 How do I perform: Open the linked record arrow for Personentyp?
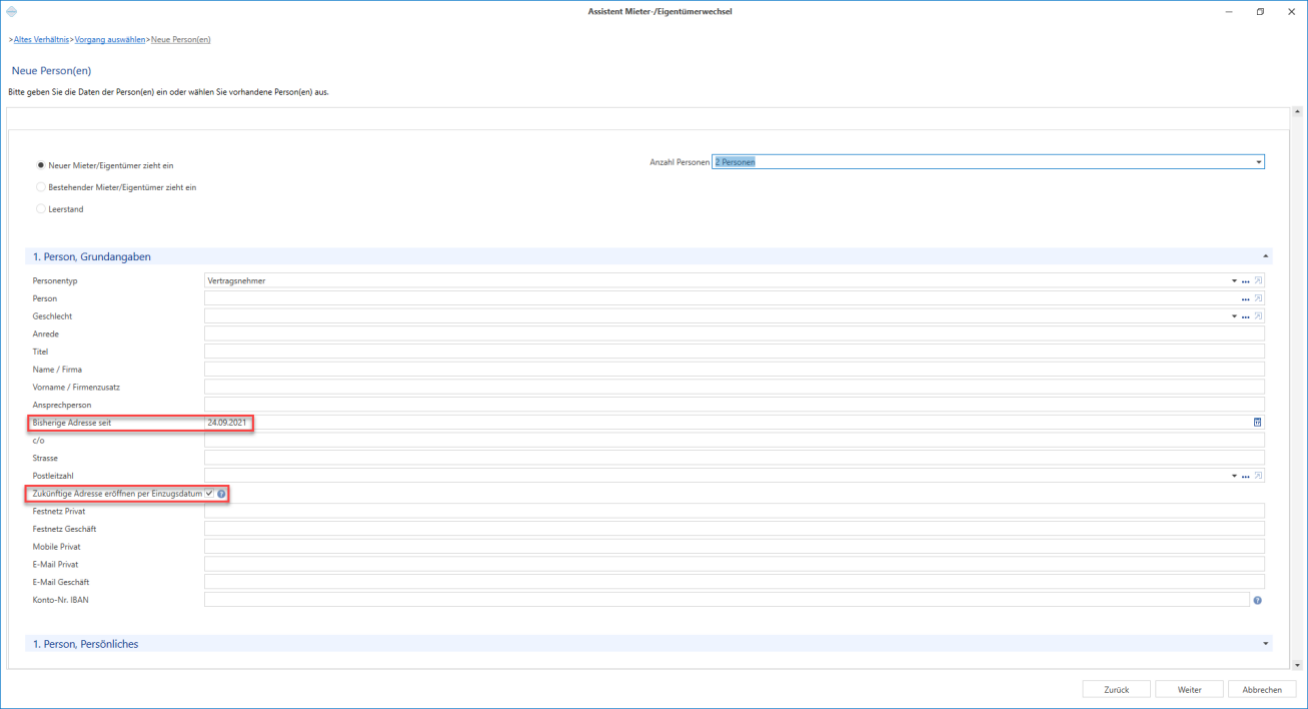pyautogui.click(x=1258, y=281)
